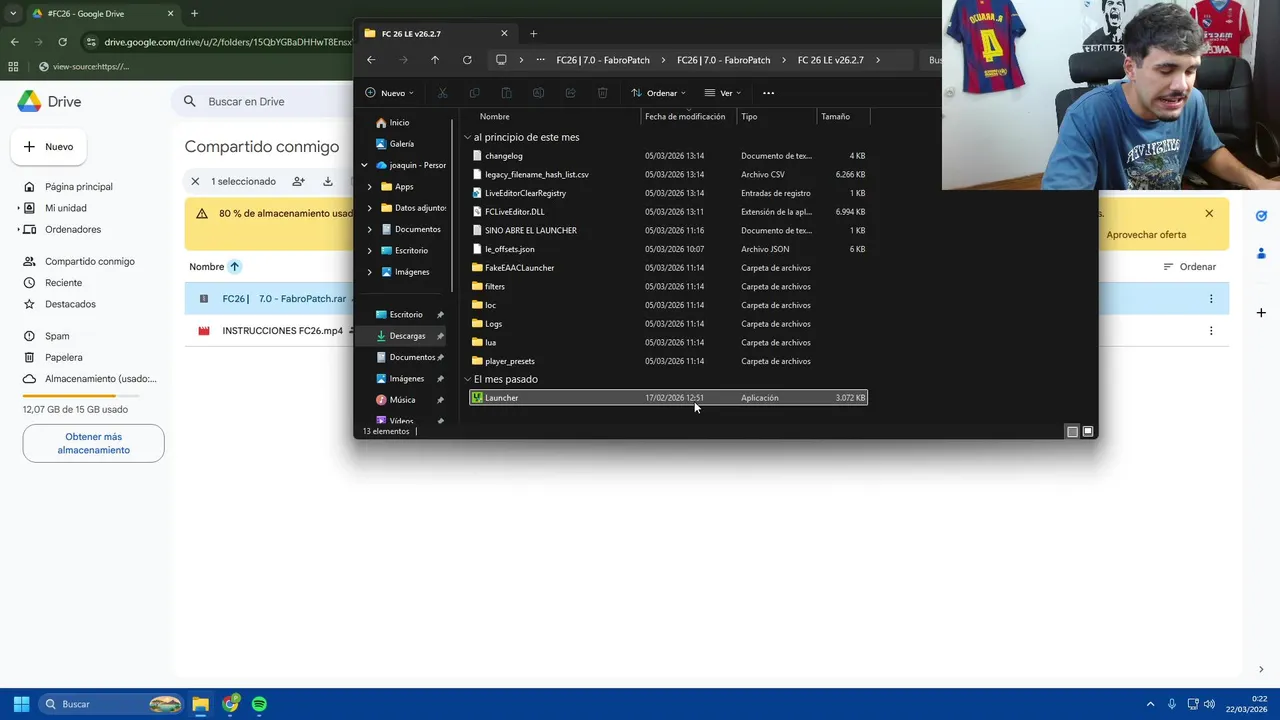Sort by Tipo column header
The image size is (1280, 720).
click(x=776, y=117)
